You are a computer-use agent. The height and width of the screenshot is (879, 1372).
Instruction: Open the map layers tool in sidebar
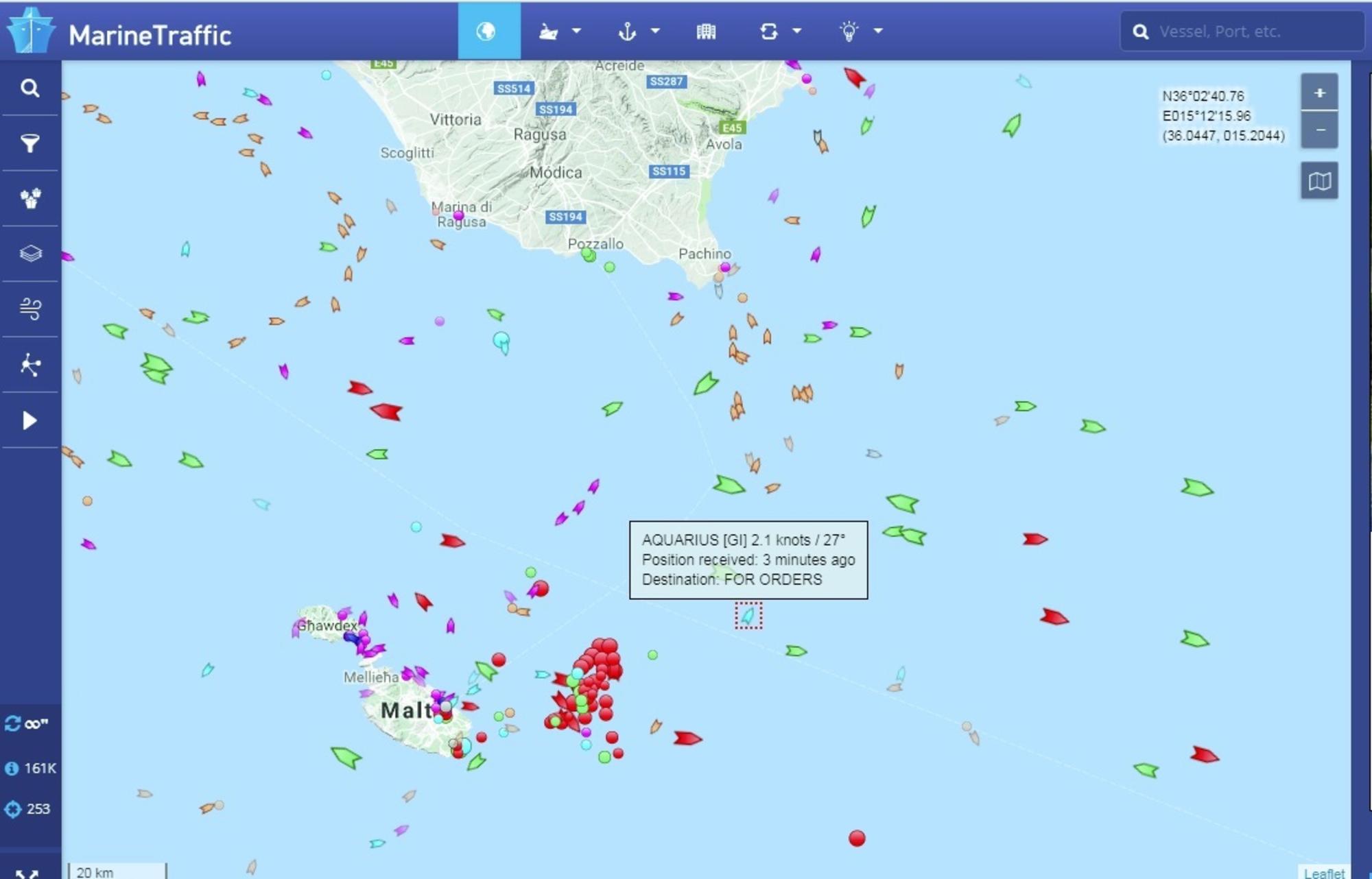[x=29, y=254]
